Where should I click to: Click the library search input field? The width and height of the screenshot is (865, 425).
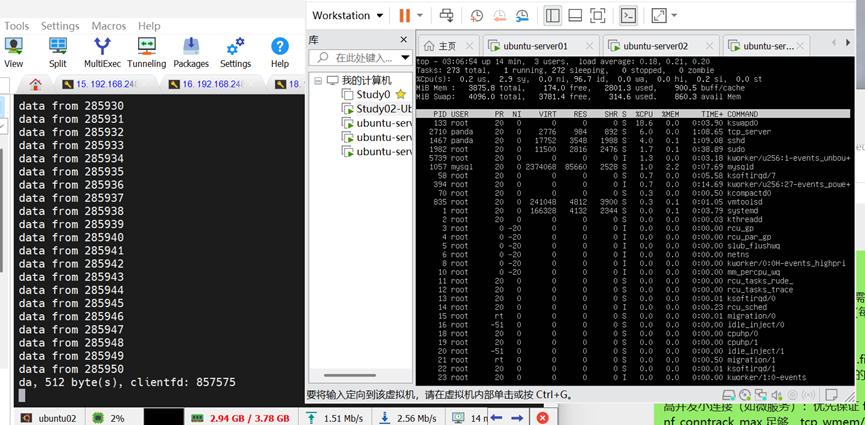[365, 58]
